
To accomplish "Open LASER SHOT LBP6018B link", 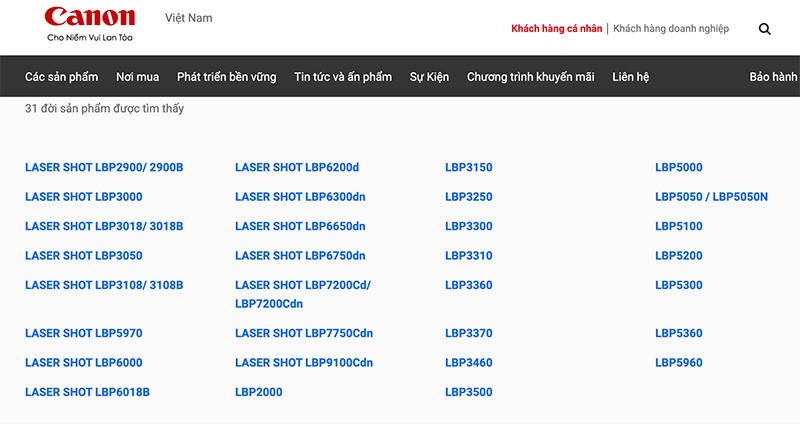I will point(87,392).
